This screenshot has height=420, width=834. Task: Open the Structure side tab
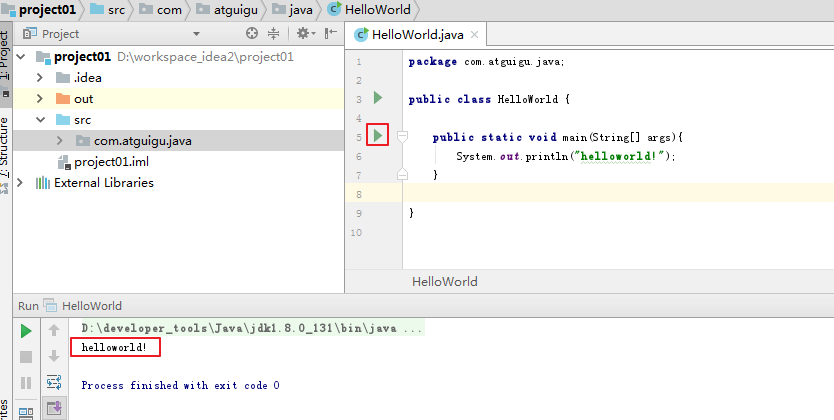pos(5,147)
